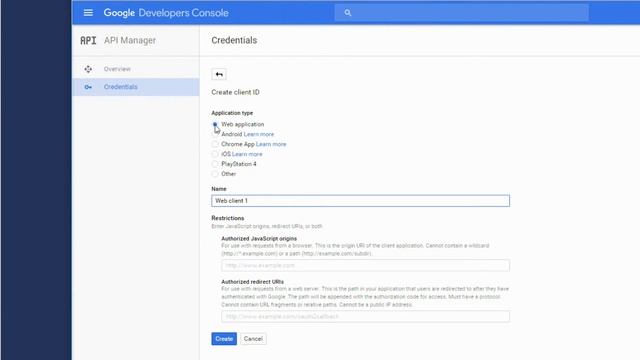Click the back arrow button
Viewport: 640px width, 360px height.
pos(219,74)
